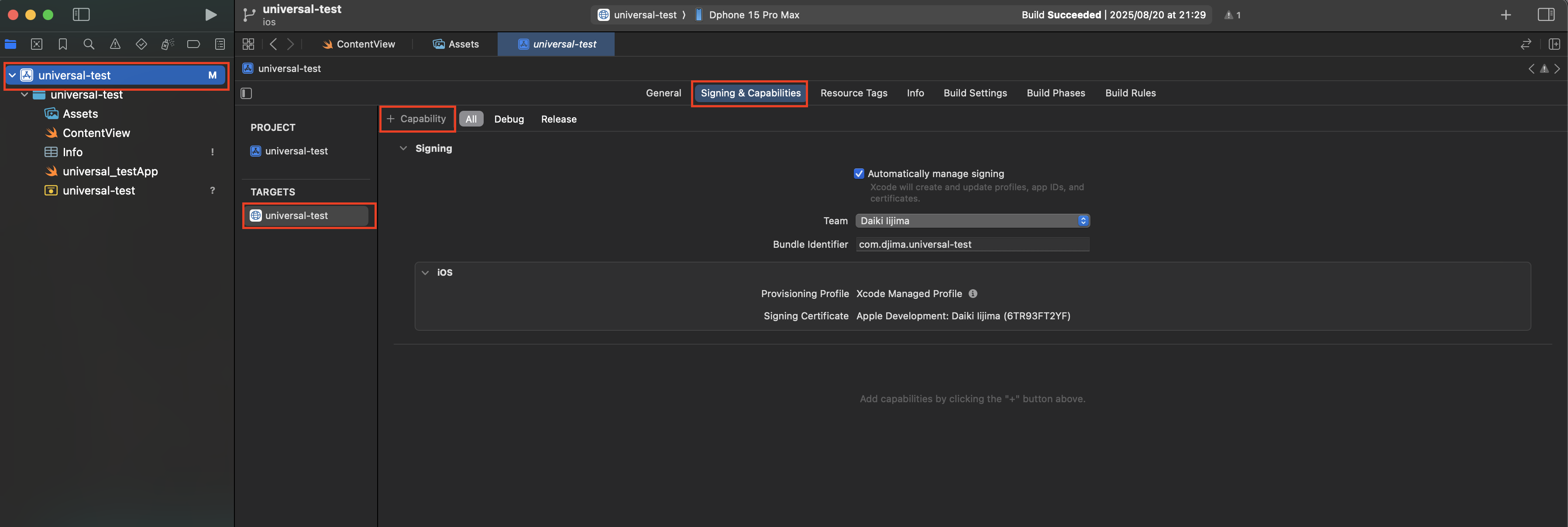Switch to the General tab
1568x527 pixels.
[664, 93]
